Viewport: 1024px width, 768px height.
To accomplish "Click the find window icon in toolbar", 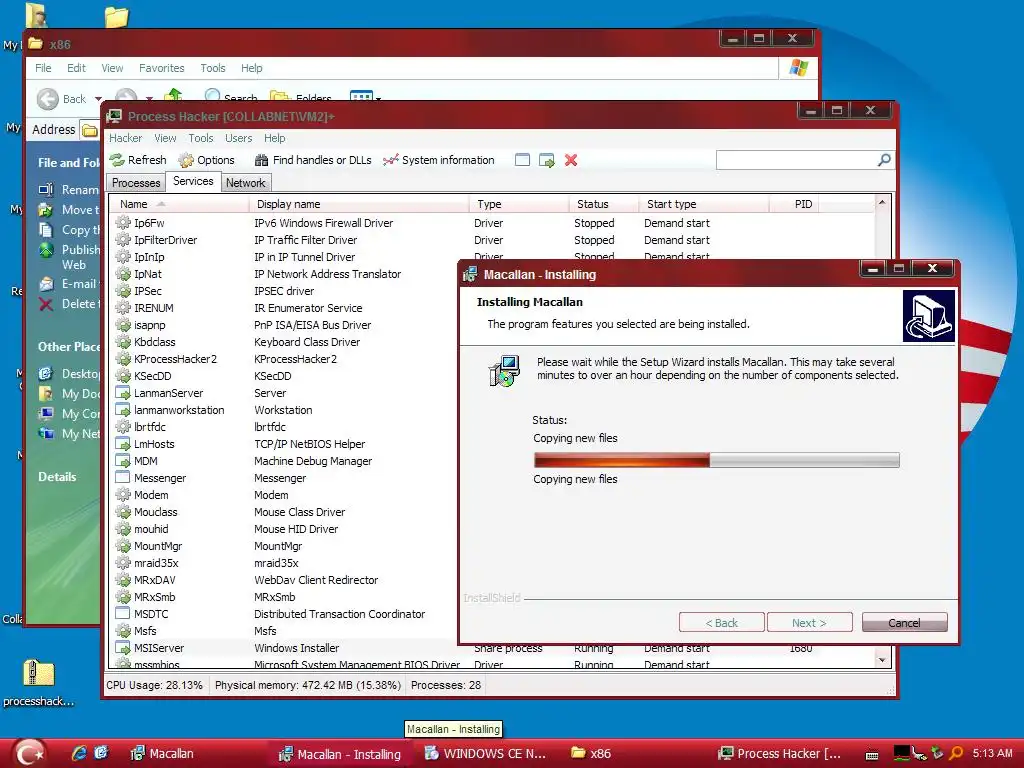I will pos(522,160).
